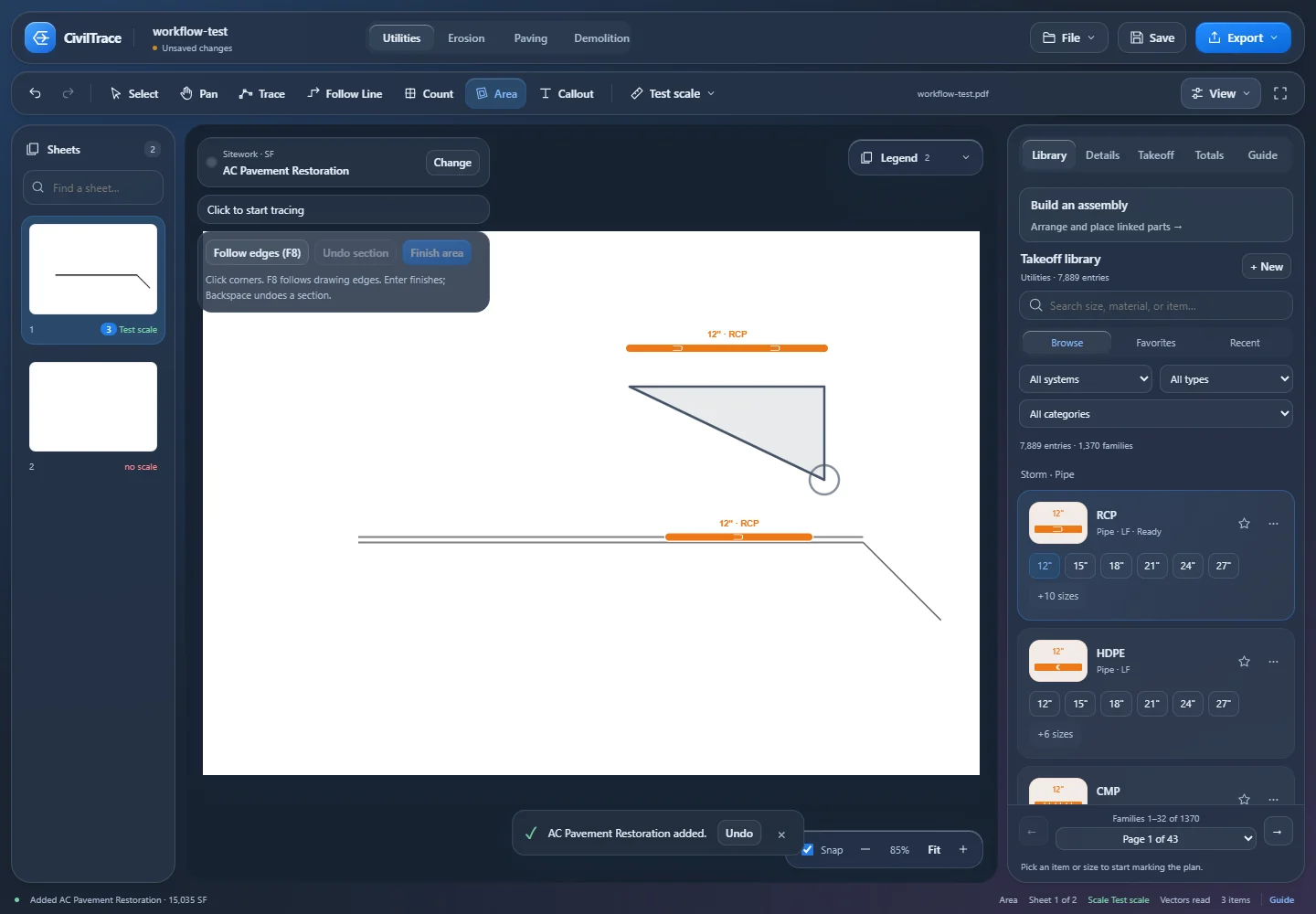Viewport: 1316px width, 914px height.
Task: Activate the Select tool
Action: (134, 93)
